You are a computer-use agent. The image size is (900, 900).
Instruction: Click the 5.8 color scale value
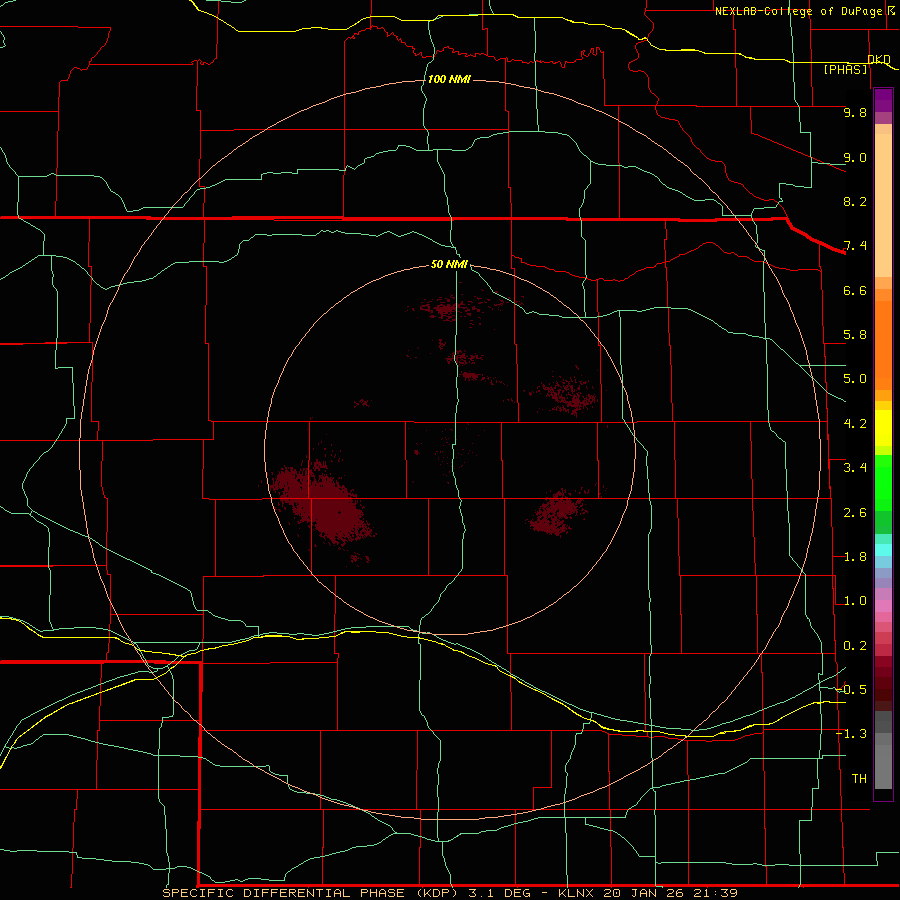855,335
